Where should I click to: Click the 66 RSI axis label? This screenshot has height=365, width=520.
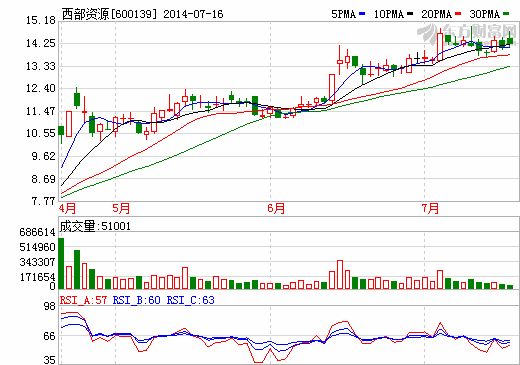(50, 337)
